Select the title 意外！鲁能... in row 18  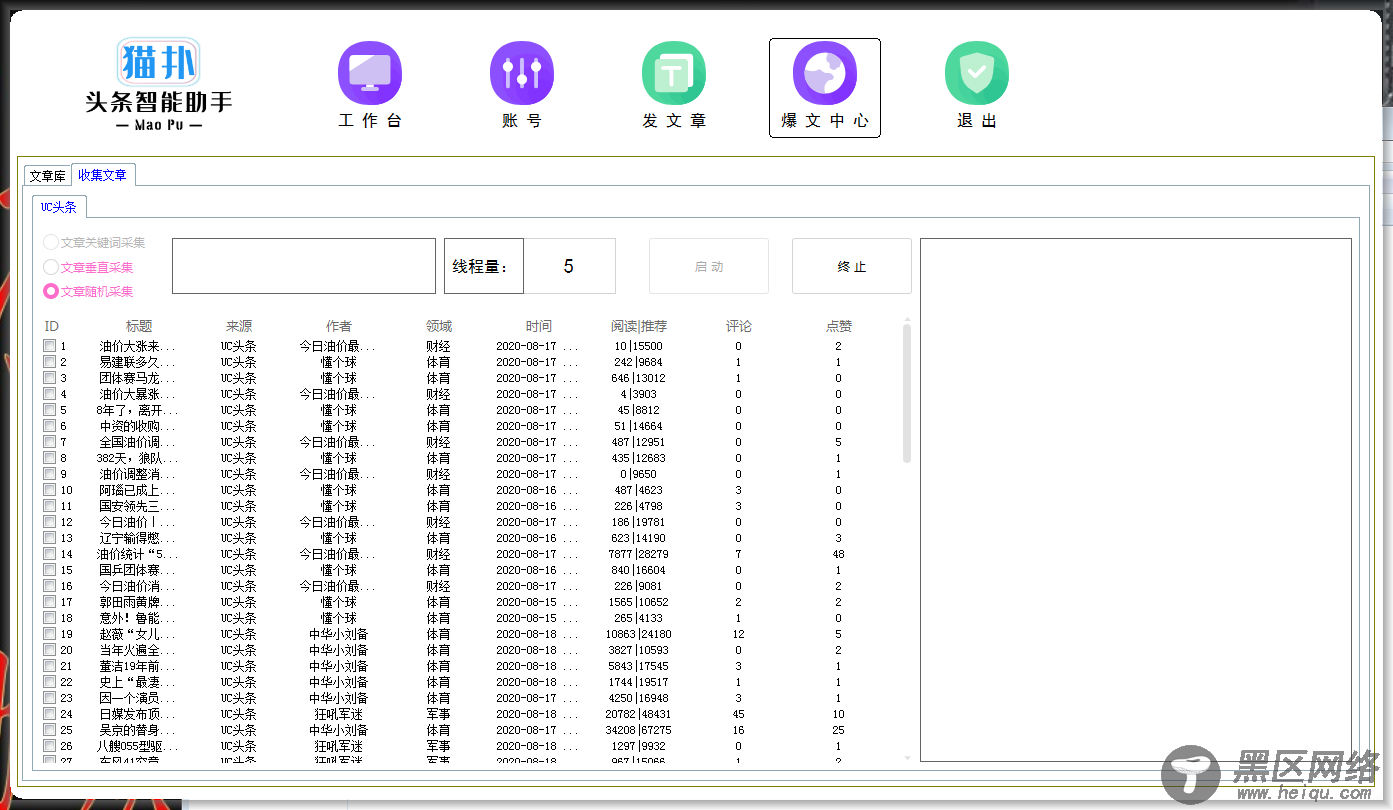[x=138, y=618]
